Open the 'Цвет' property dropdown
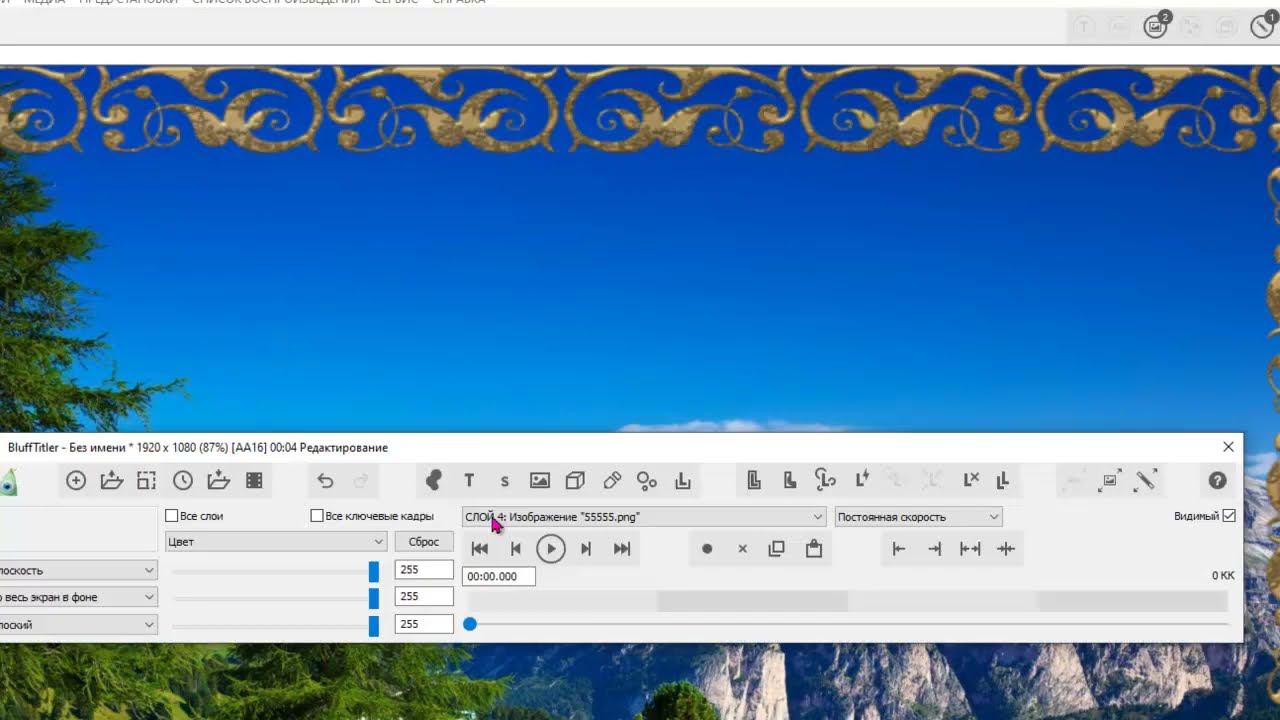The height and width of the screenshot is (720, 1280). 275,542
